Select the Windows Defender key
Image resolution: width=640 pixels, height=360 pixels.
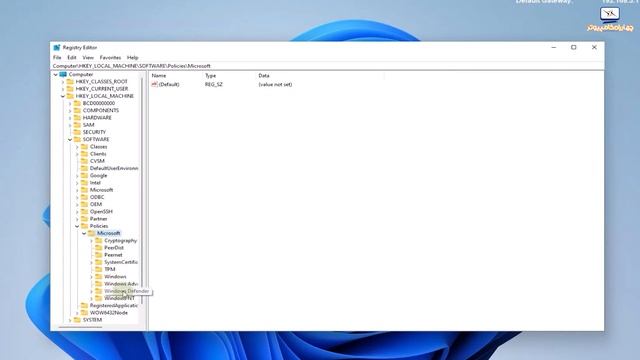[x=127, y=291]
